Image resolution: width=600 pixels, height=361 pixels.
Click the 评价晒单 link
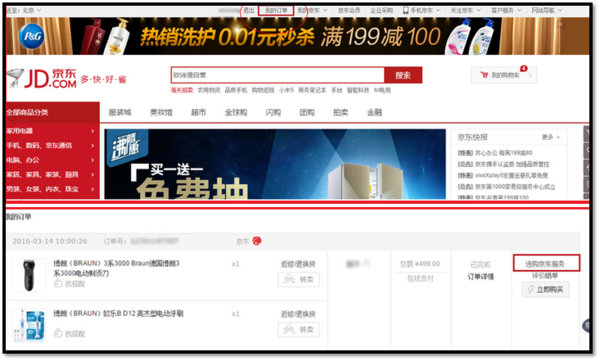(x=545, y=276)
